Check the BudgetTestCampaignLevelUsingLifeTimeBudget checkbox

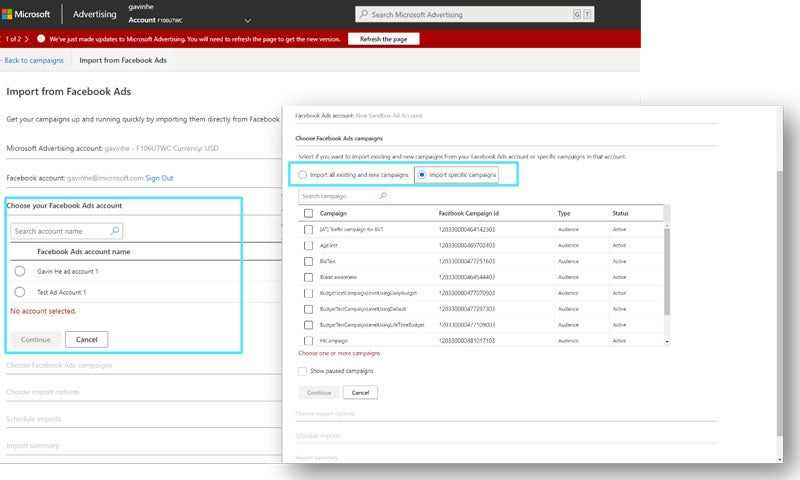308,324
